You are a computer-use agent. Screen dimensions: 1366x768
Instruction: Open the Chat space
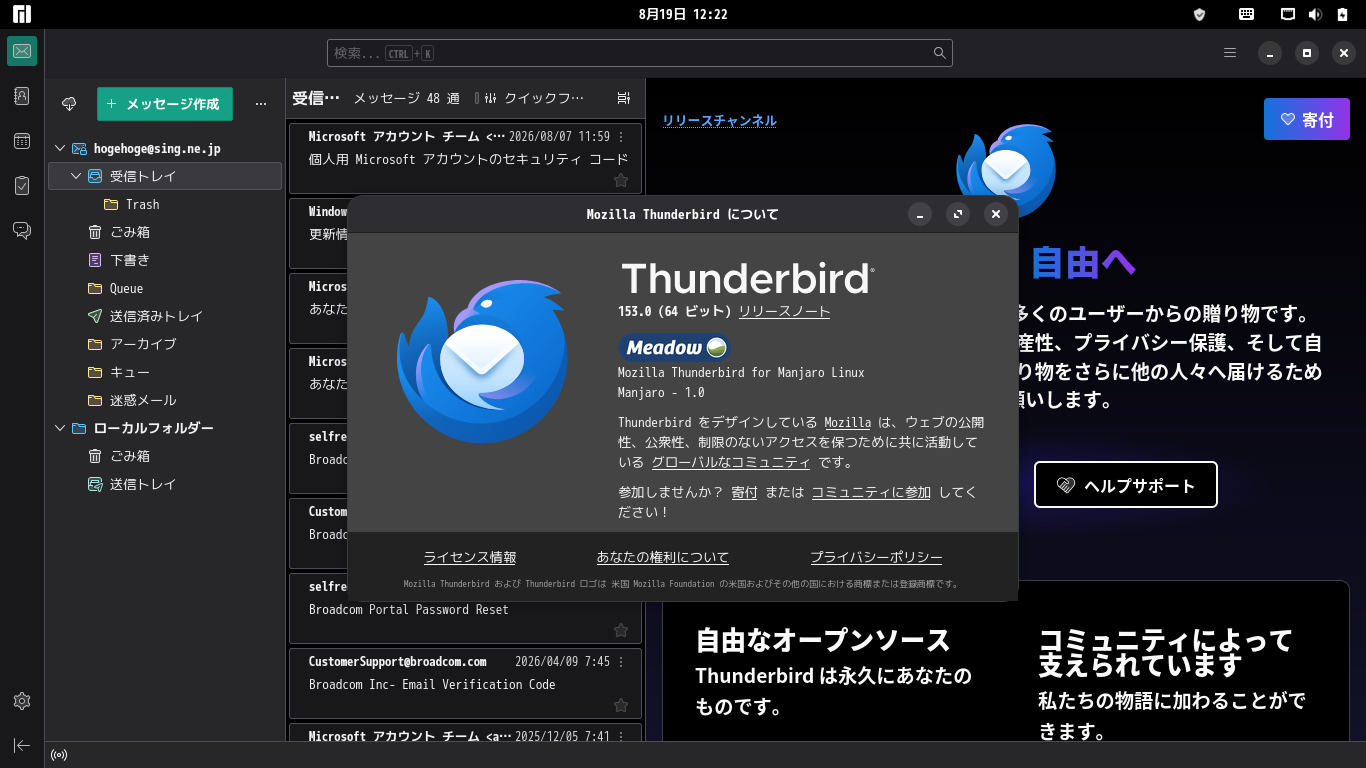click(22, 230)
